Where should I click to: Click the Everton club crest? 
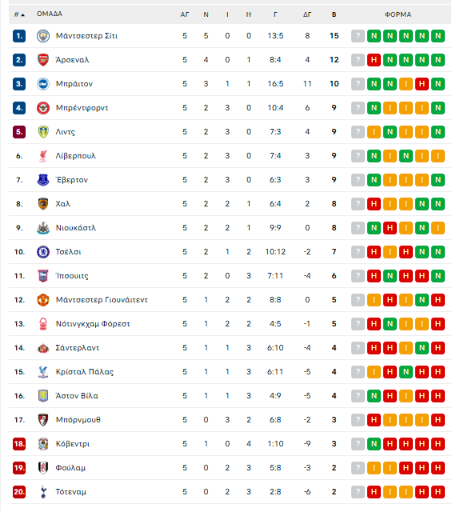coord(43,180)
